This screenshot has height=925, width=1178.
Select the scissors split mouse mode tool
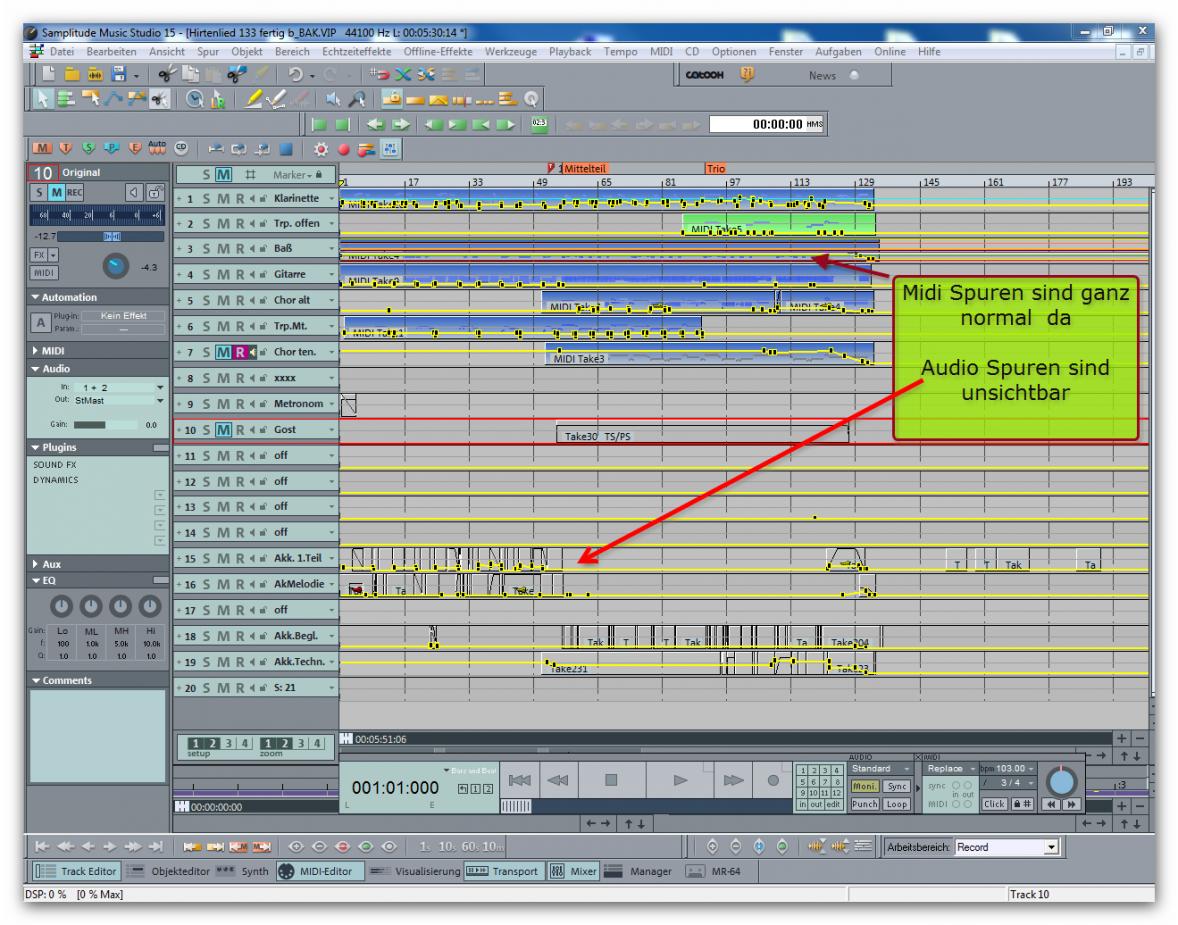[x=159, y=99]
